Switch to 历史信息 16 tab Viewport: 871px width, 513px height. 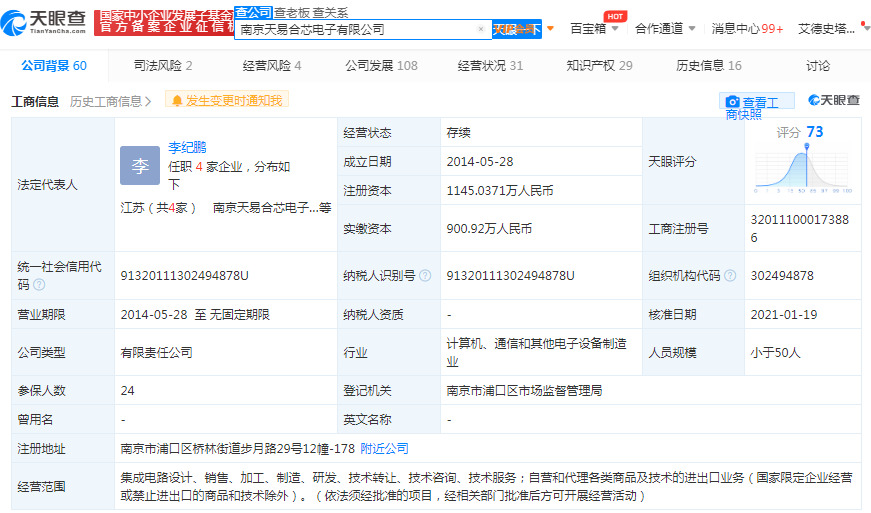[708, 66]
